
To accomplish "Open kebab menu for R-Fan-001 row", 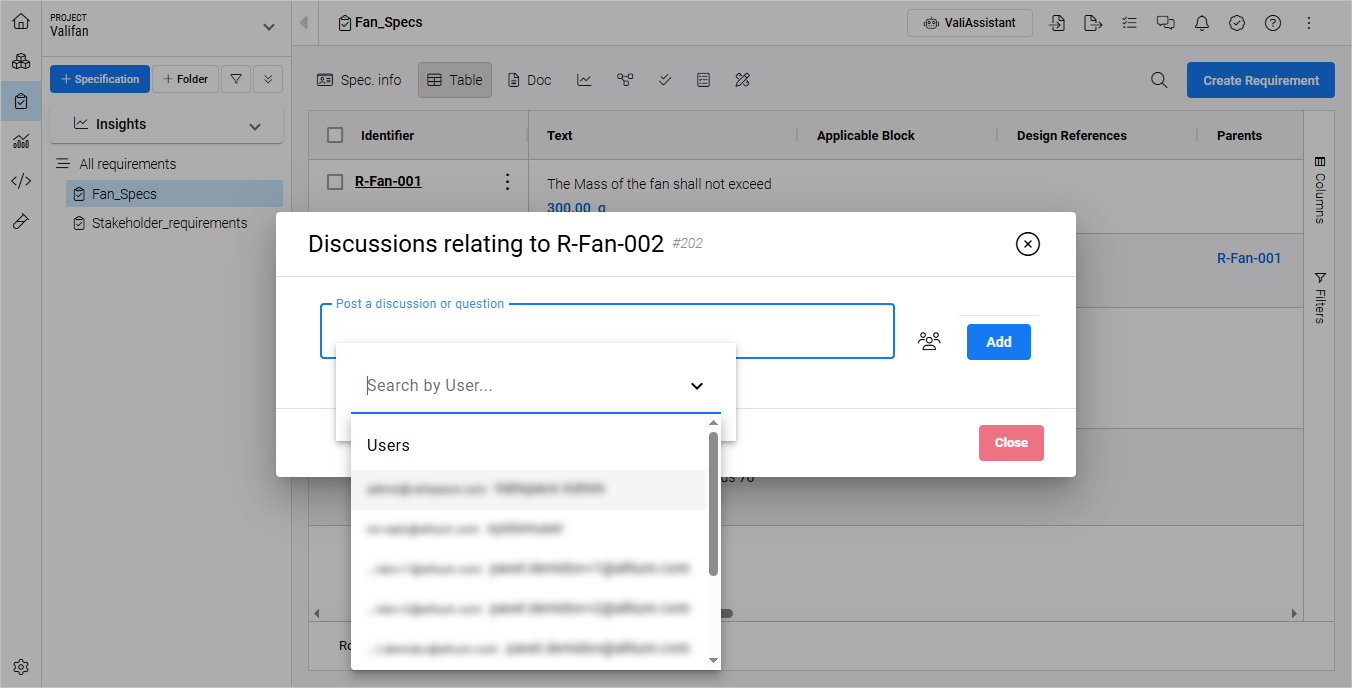I will coord(507,182).
